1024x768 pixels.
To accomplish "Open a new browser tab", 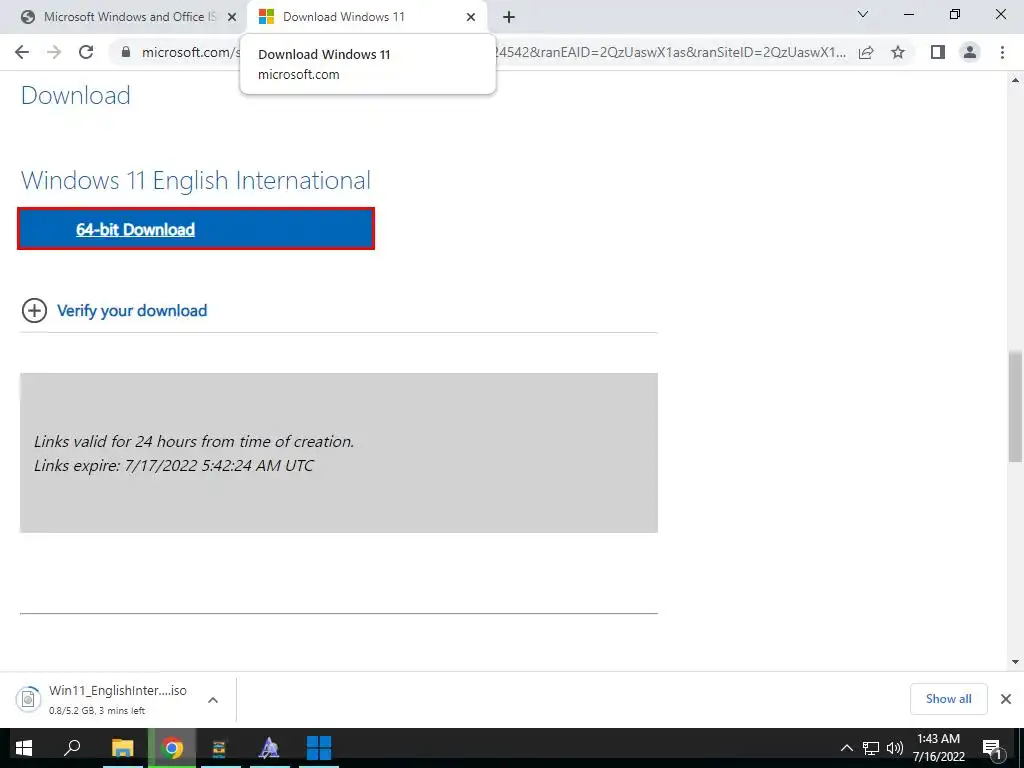I will coord(509,17).
